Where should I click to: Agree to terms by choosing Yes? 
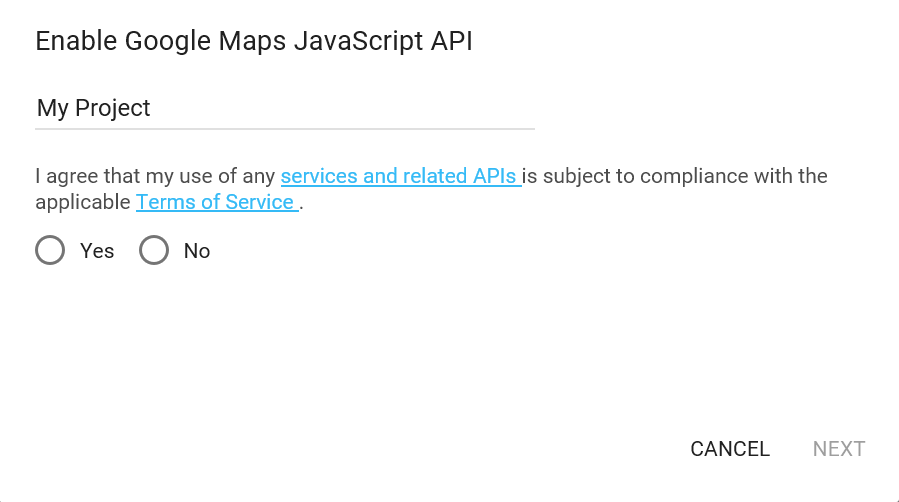coord(50,250)
